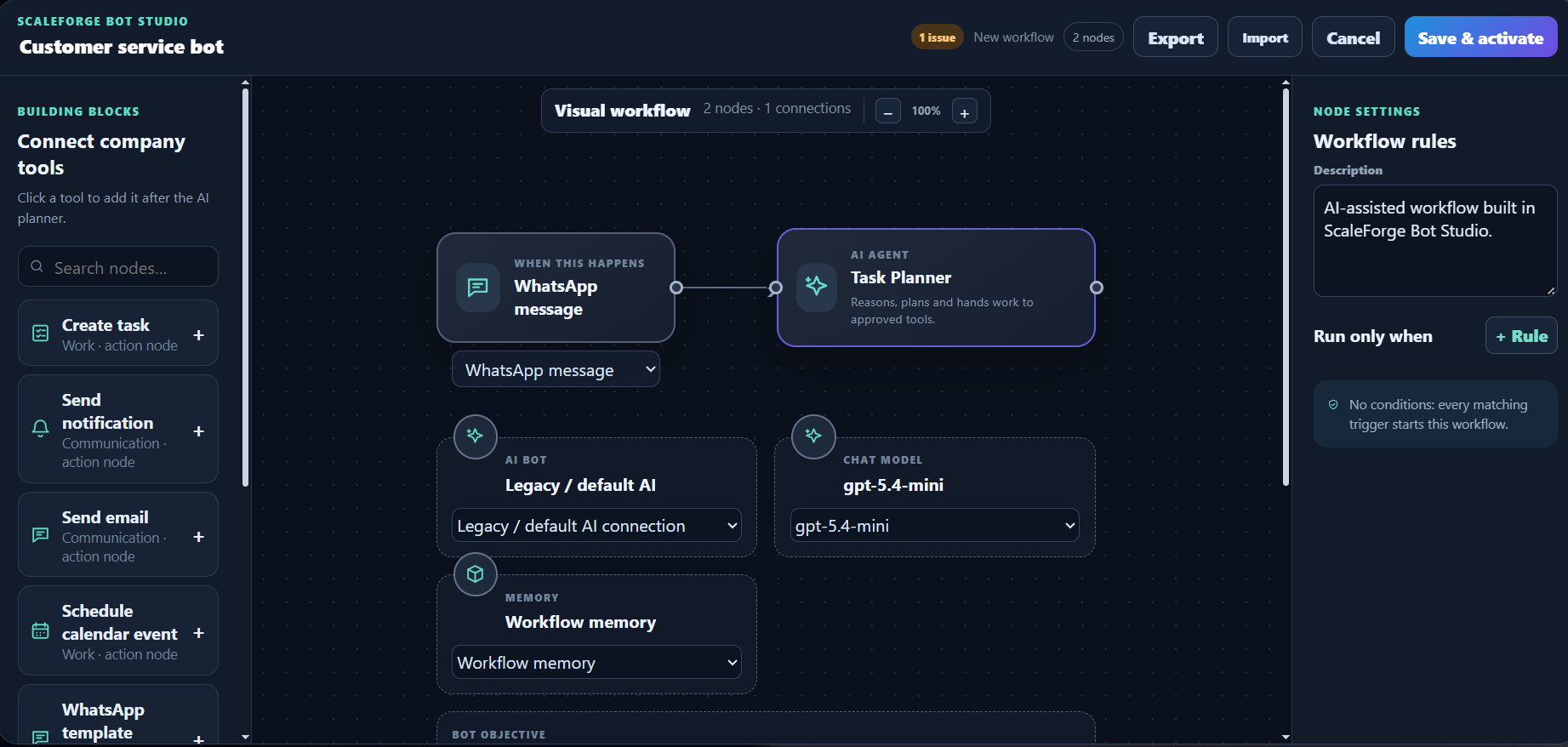1568x747 pixels.
Task: Click the Customer service bot title
Action: 122,47
